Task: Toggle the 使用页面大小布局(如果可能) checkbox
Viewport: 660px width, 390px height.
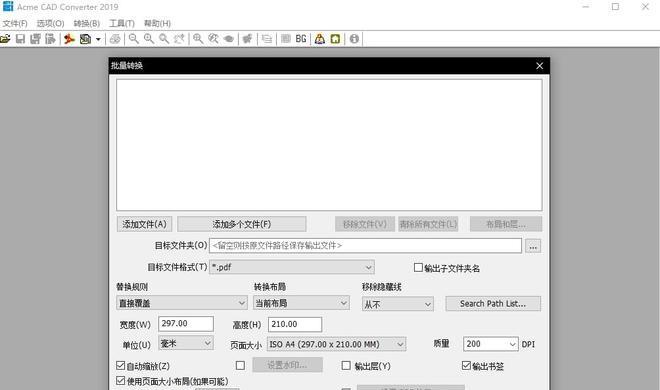Action: [120, 381]
